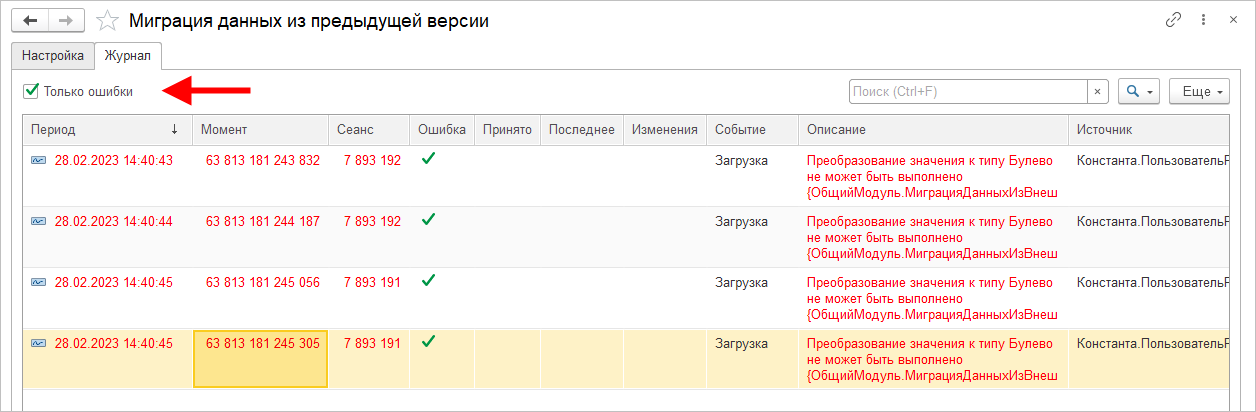Switch to the Настройка tab
The width and height of the screenshot is (1256, 412).
pyautogui.click(x=53, y=56)
